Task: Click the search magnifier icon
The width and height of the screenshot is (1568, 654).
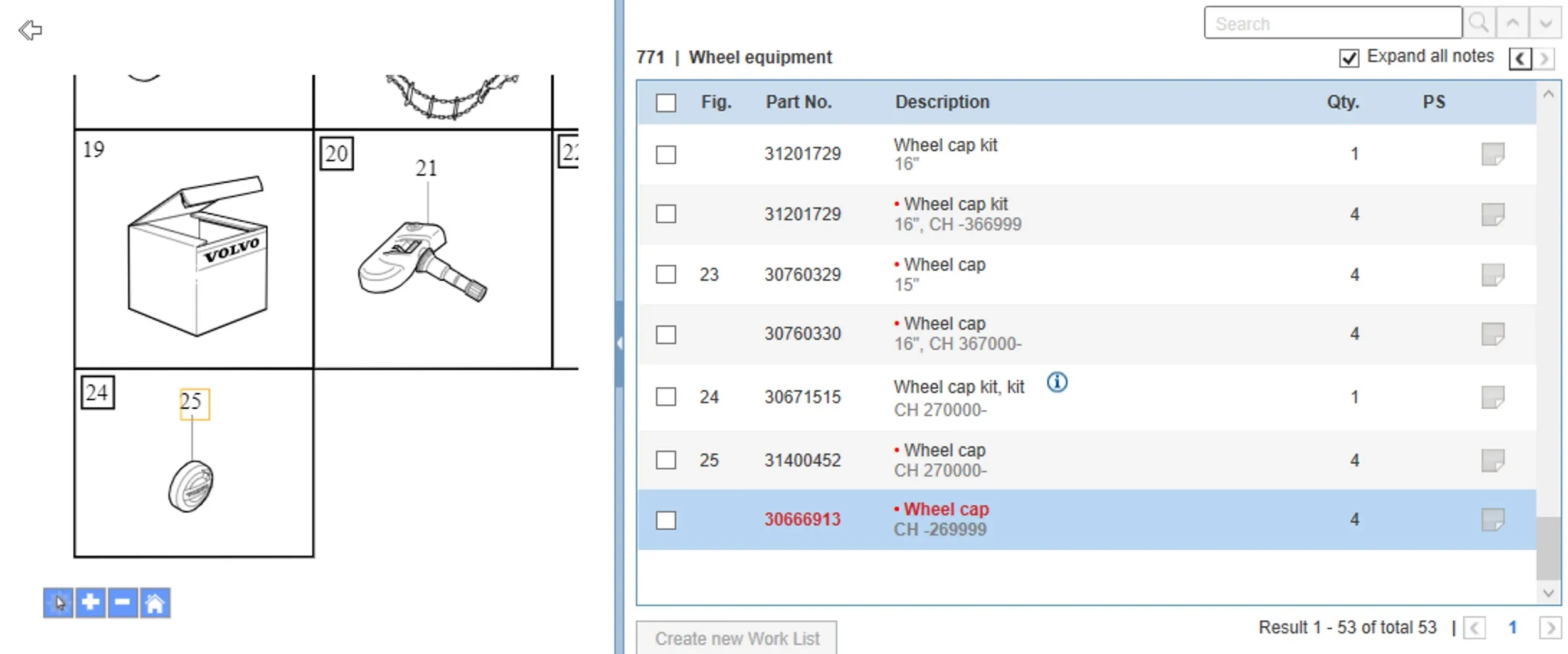Action: pos(1478,23)
